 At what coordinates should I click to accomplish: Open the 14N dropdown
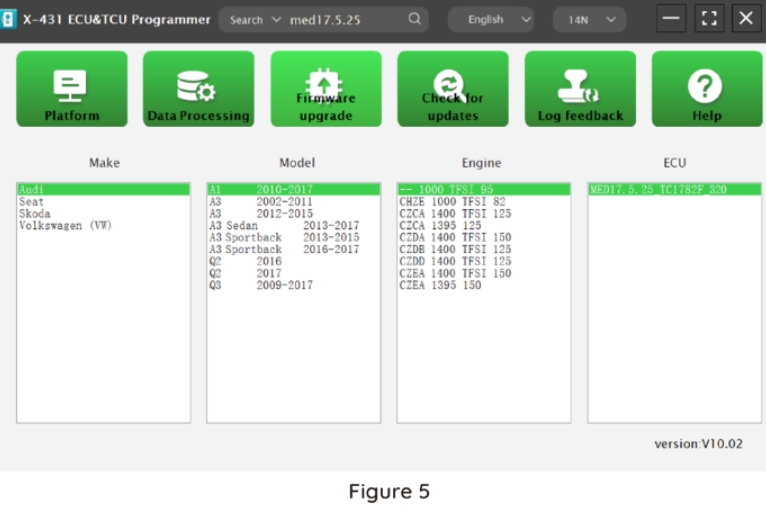590,20
